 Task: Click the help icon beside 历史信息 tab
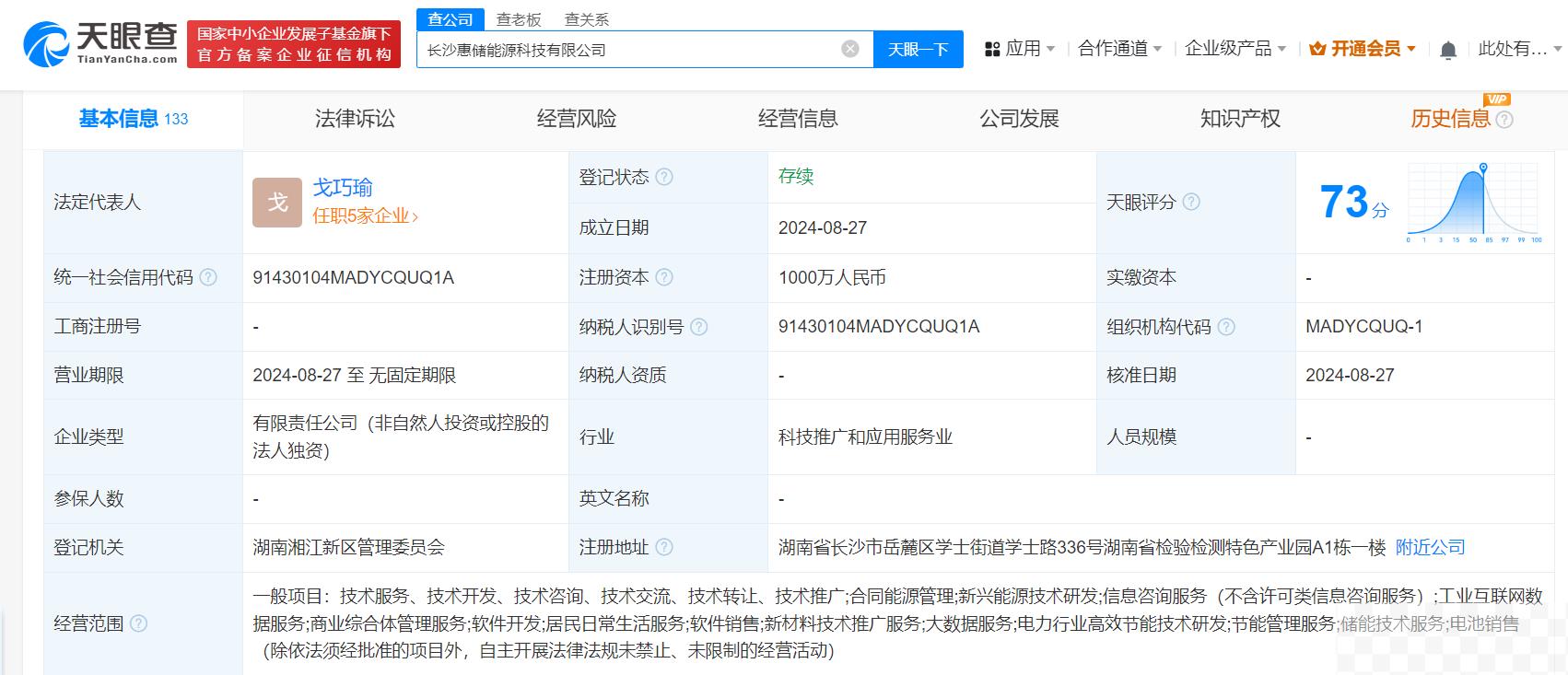click(1504, 120)
